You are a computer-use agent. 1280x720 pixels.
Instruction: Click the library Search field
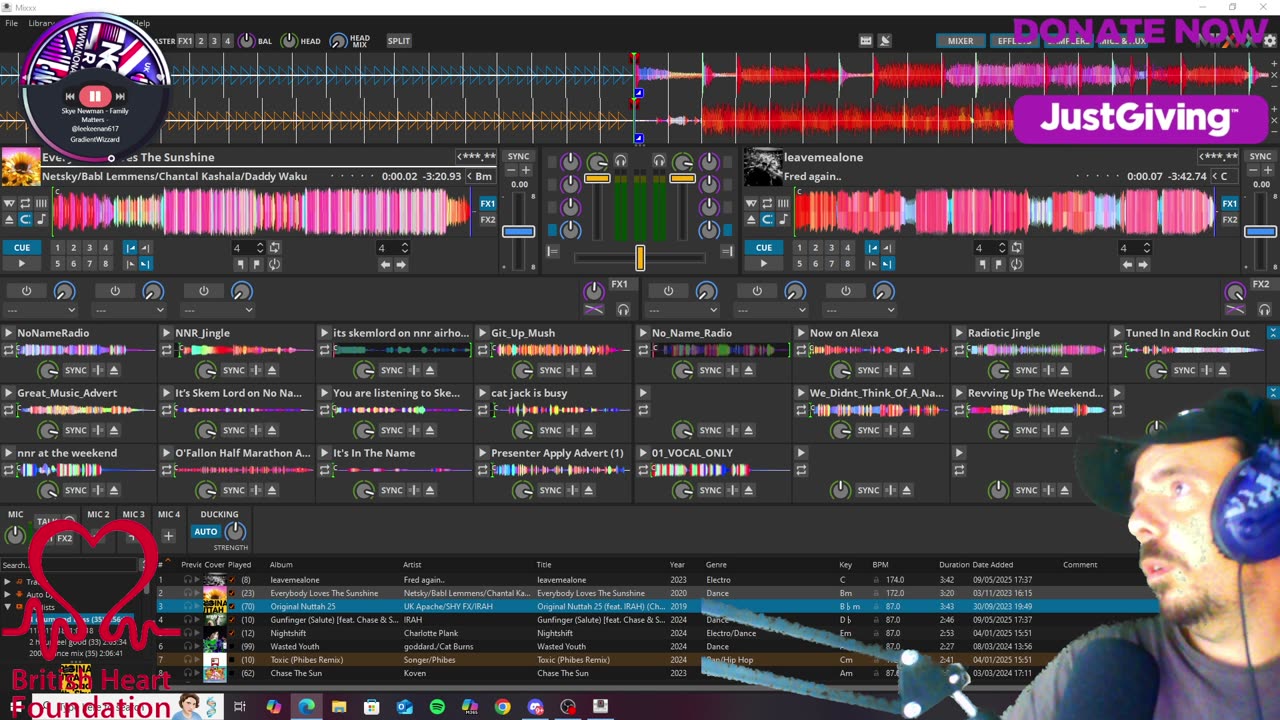point(70,565)
